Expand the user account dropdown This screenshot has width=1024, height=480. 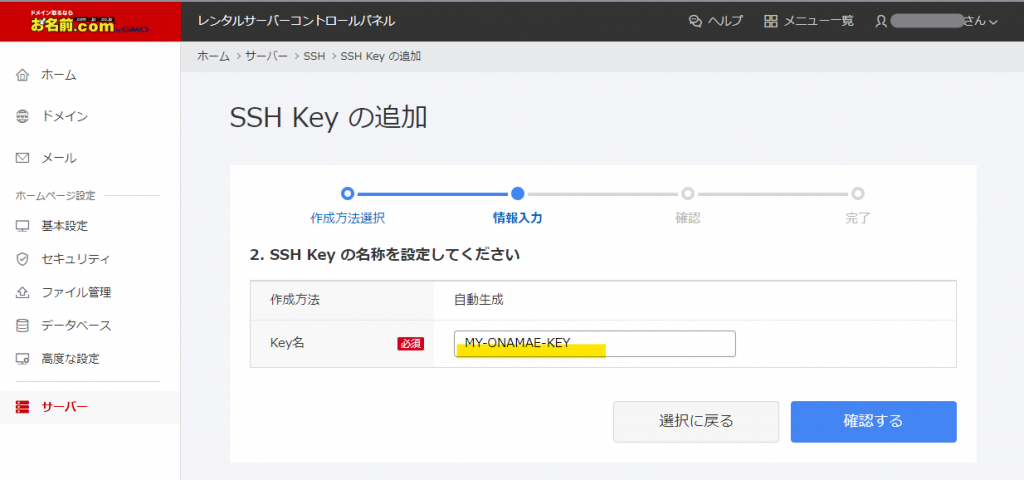pyautogui.click(x=936, y=21)
